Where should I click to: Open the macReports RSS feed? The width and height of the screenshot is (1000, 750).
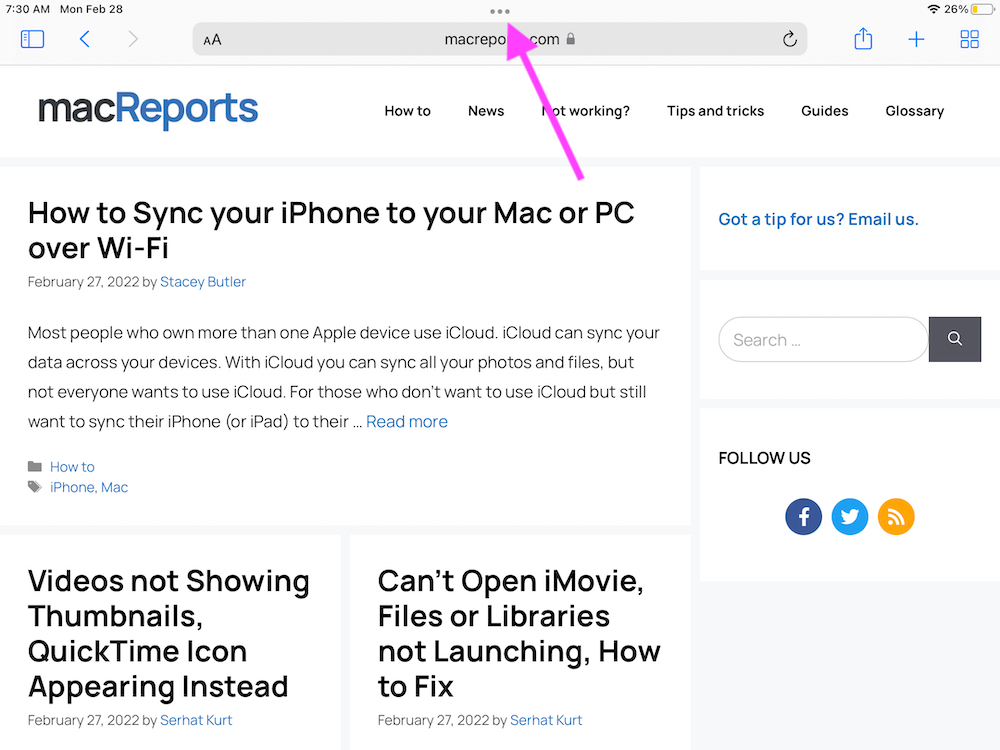coord(896,517)
